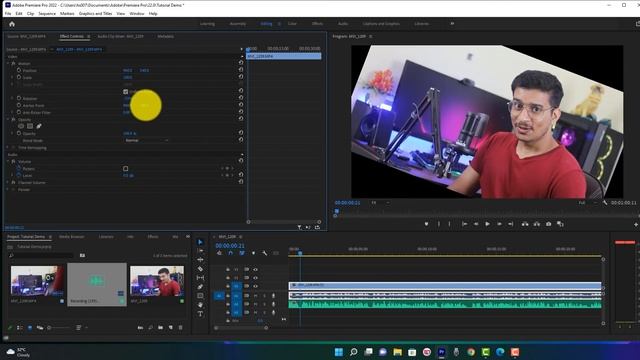Open the File menu

8,13
